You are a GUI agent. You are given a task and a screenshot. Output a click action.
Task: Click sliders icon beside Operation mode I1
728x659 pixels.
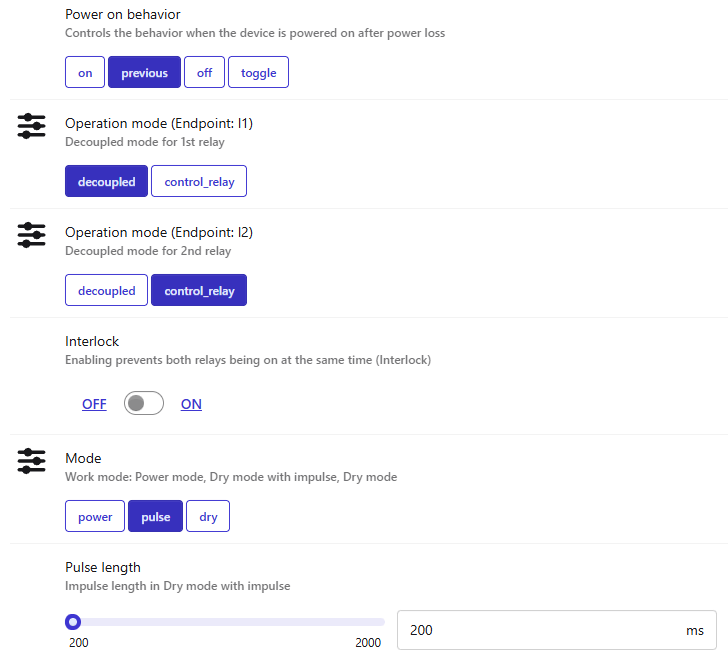tap(32, 126)
